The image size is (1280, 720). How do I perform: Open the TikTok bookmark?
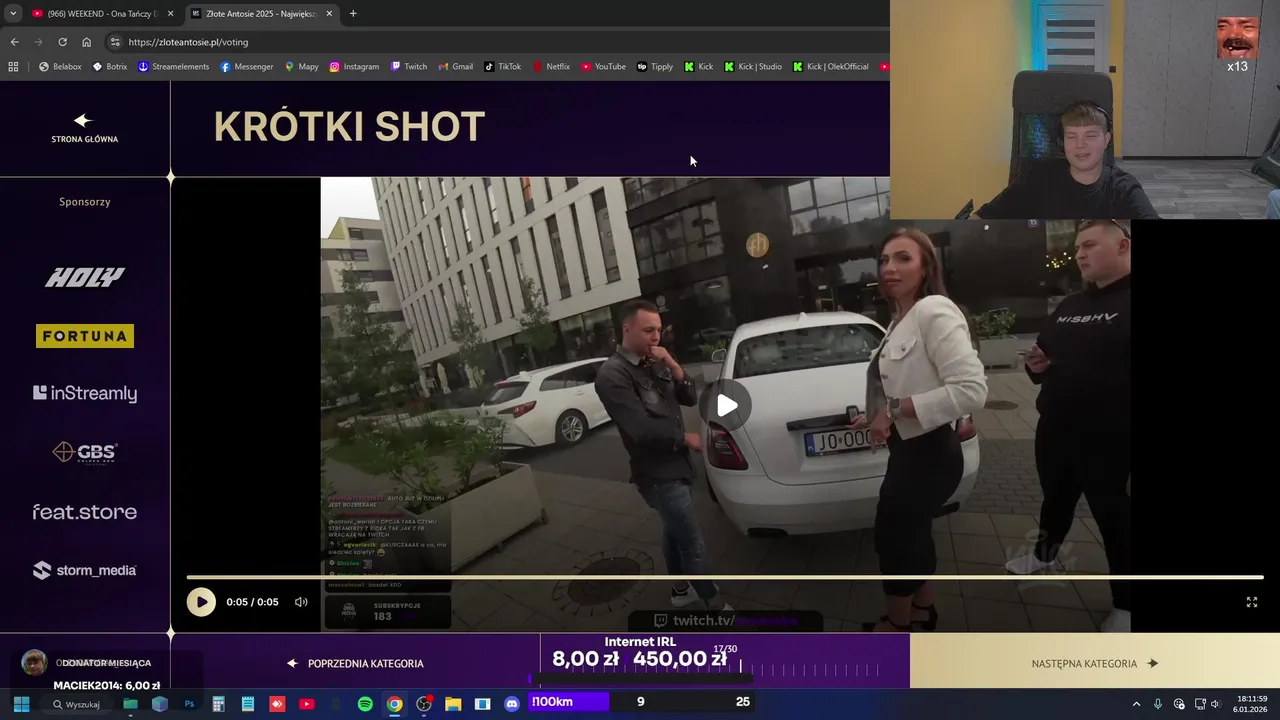(502, 67)
